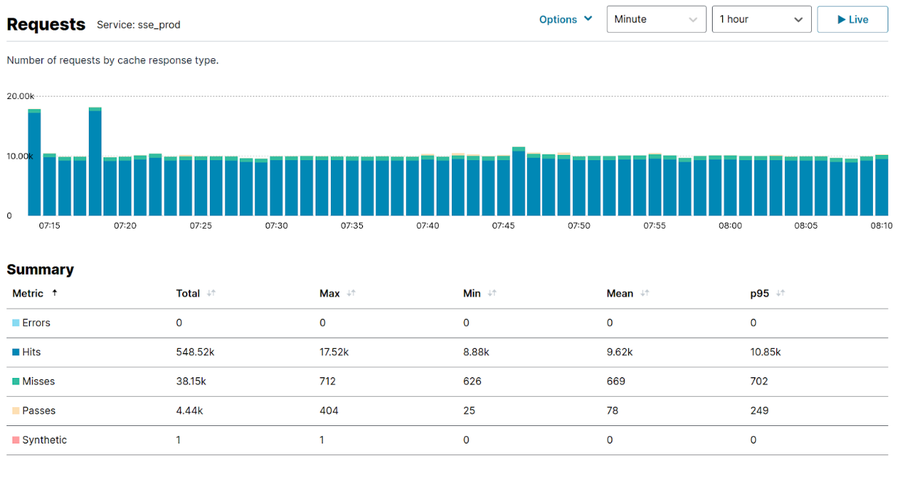The height and width of the screenshot is (477, 900).
Task: Expand the 1 hour time range dropdown
Action: click(x=760, y=19)
